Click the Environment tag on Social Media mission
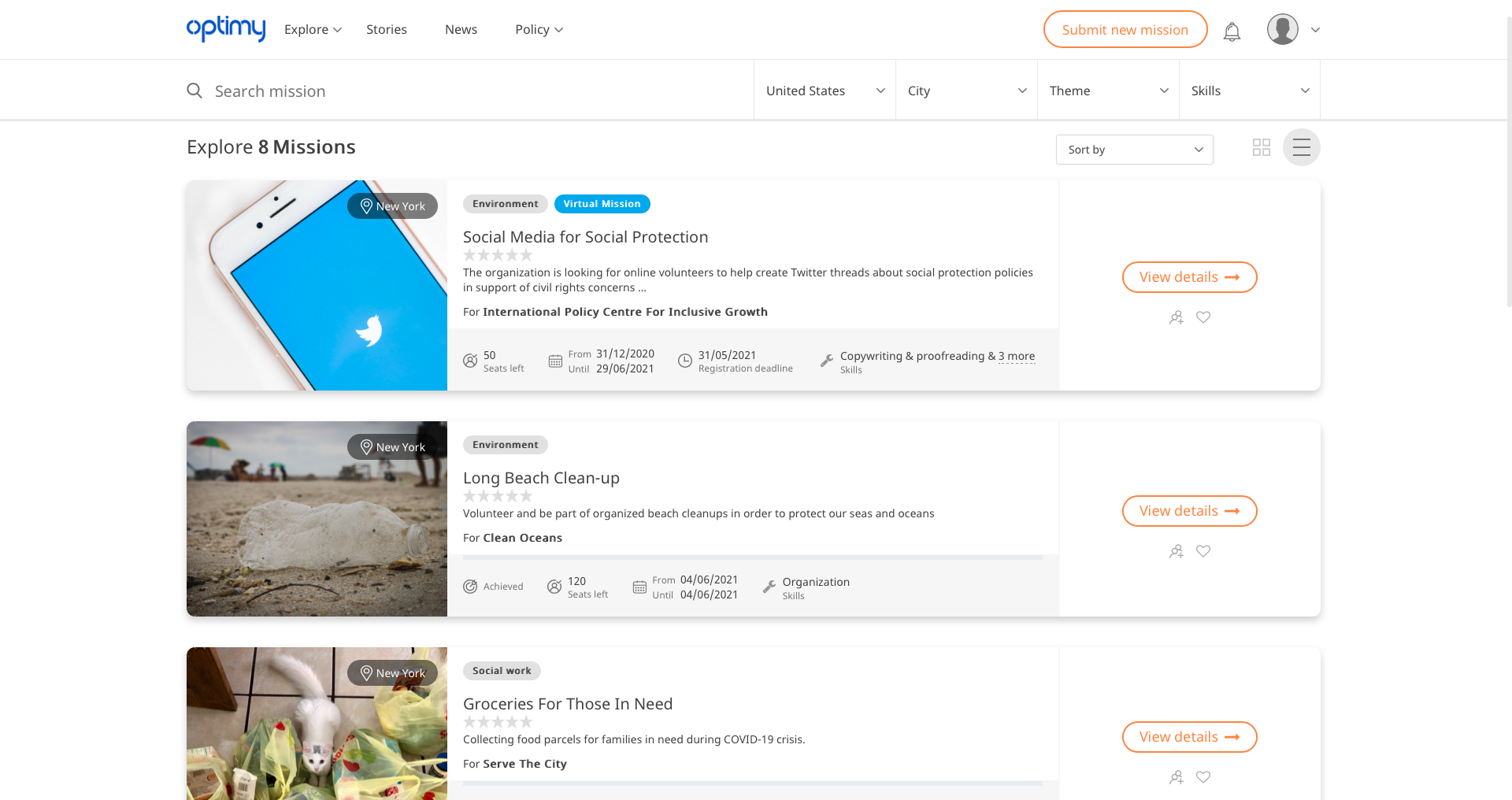 [505, 204]
